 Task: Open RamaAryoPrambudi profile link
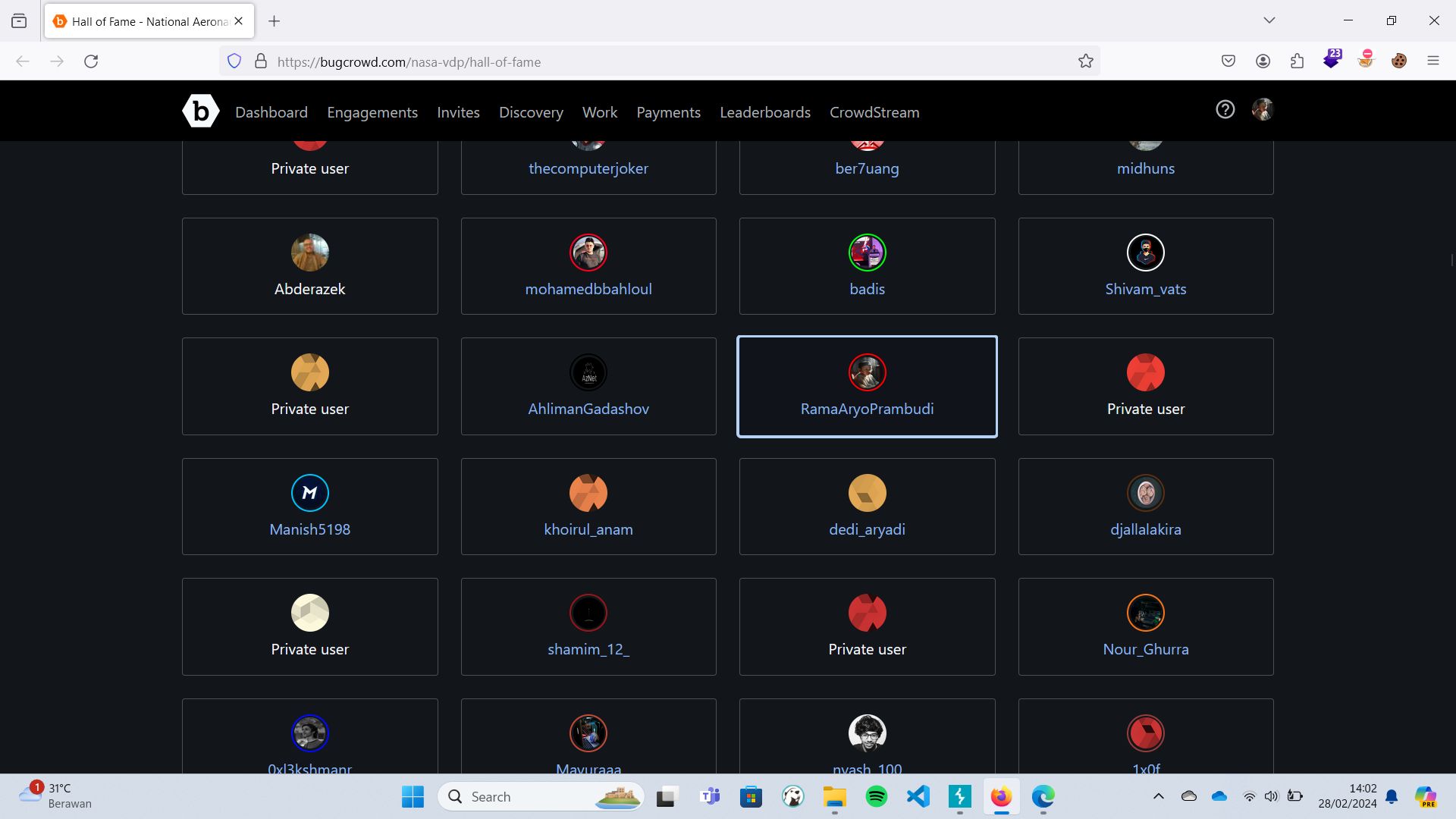(x=867, y=409)
